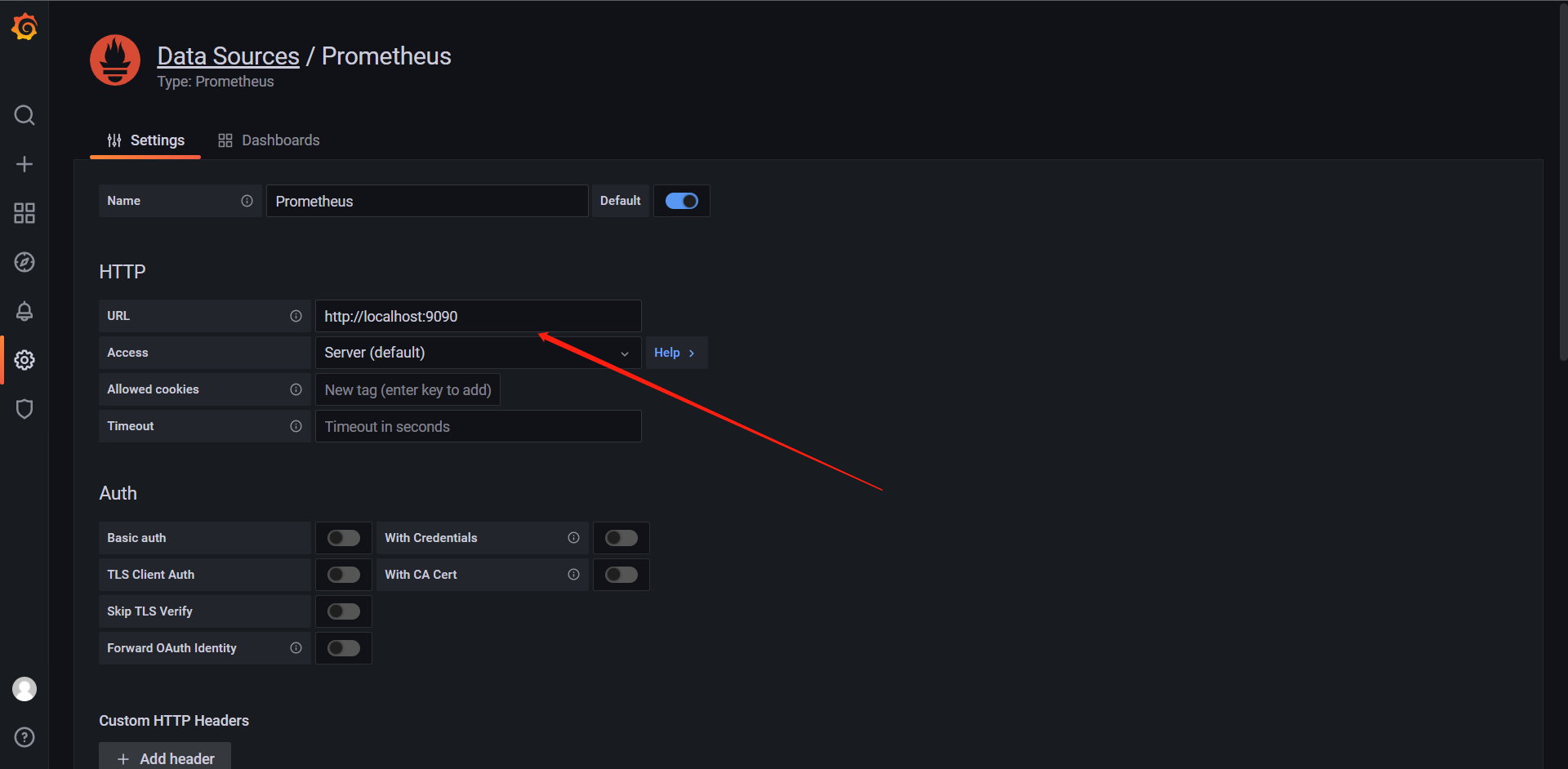
Task: Click the info icon next to Timeout
Action: pyautogui.click(x=296, y=426)
